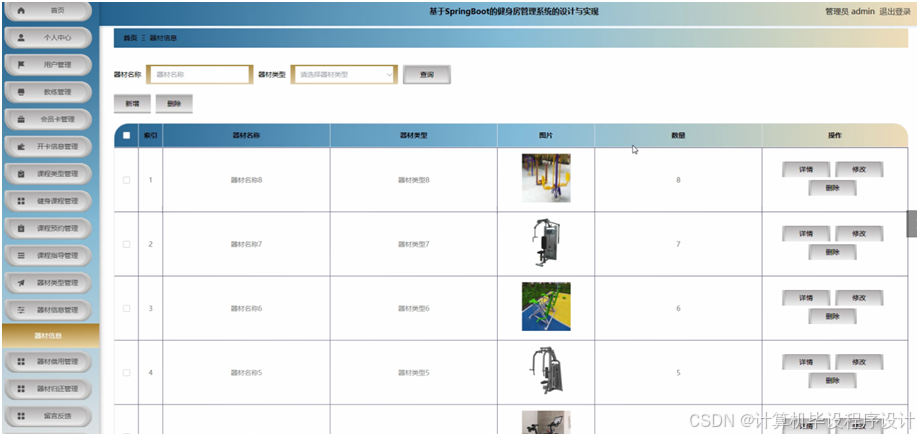This screenshot has width=919, height=436.
Task: Click the 开卡信息管理 sidebar icon
Action: [22, 147]
